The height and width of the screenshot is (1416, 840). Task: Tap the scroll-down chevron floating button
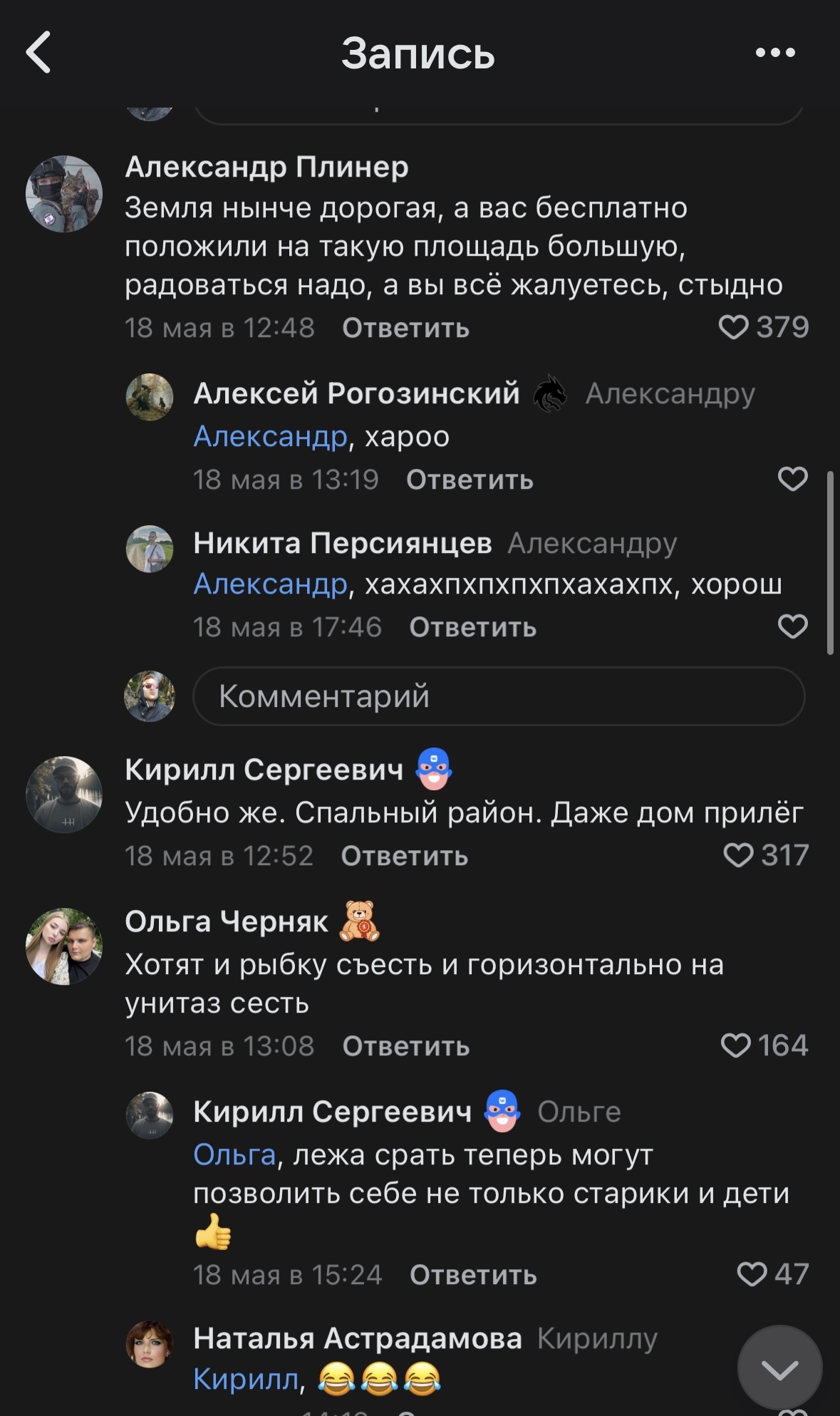pos(779,1368)
